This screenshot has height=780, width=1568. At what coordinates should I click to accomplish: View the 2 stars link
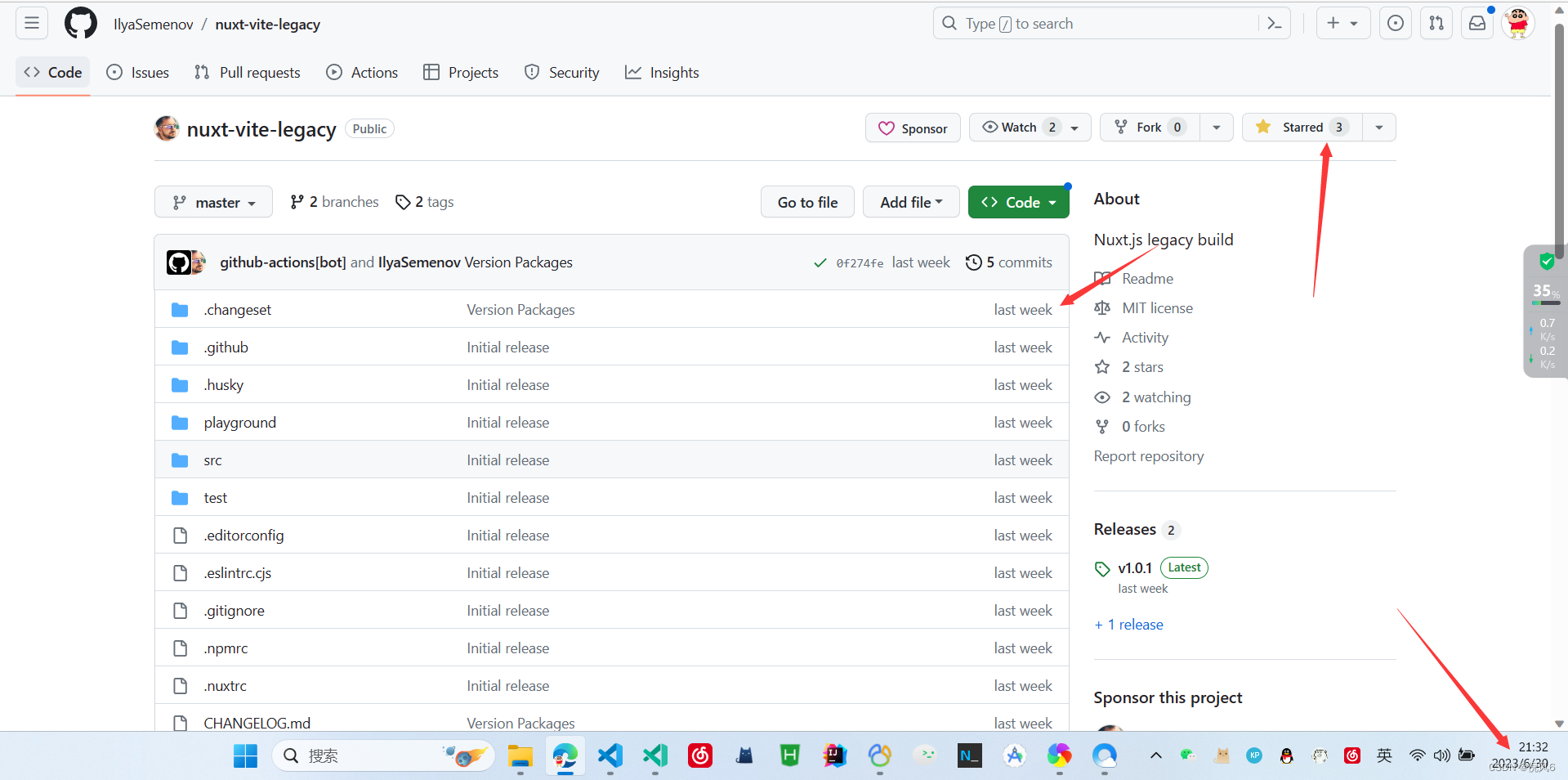click(1129, 367)
